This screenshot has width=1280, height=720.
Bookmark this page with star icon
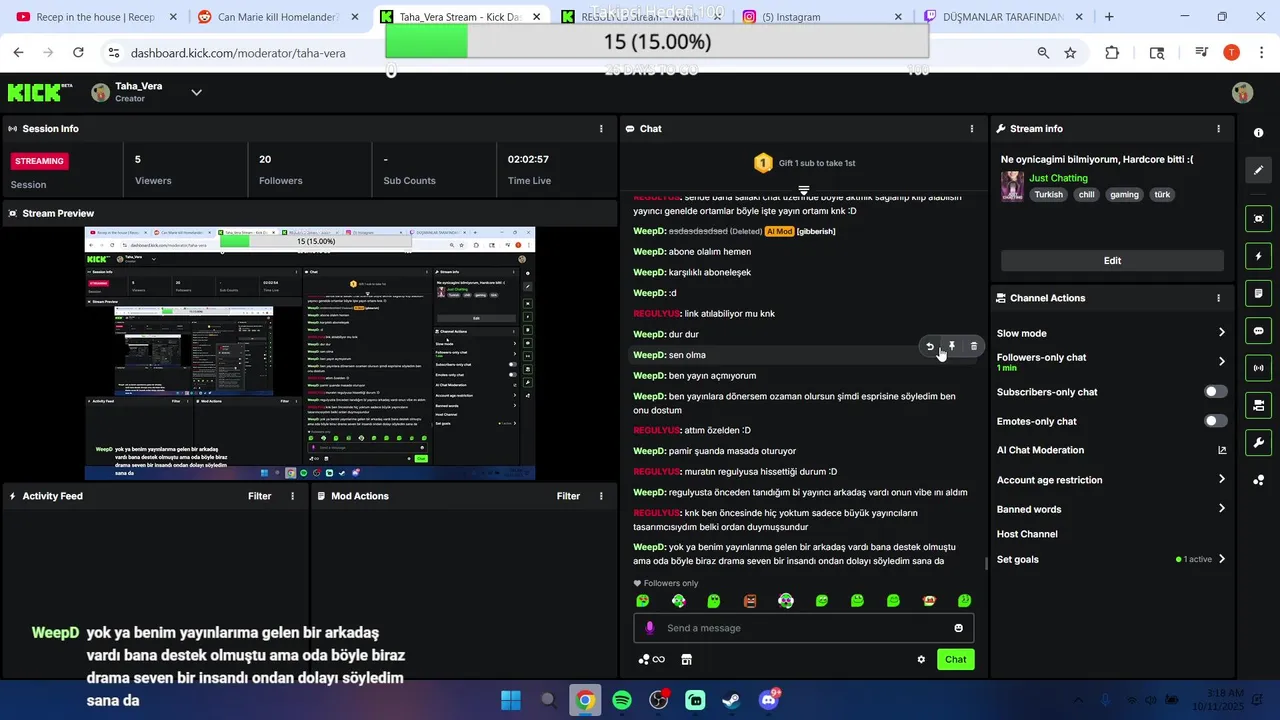pos(1070,53)
